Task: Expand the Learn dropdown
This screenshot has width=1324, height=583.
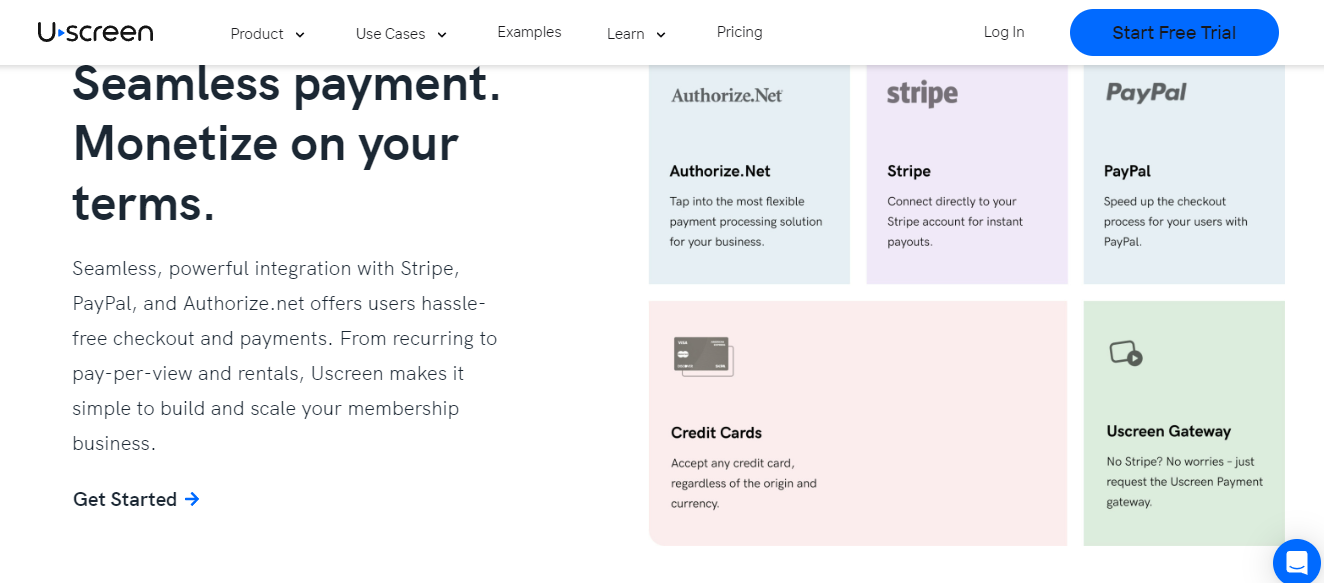Action: [x=634, y=32]
